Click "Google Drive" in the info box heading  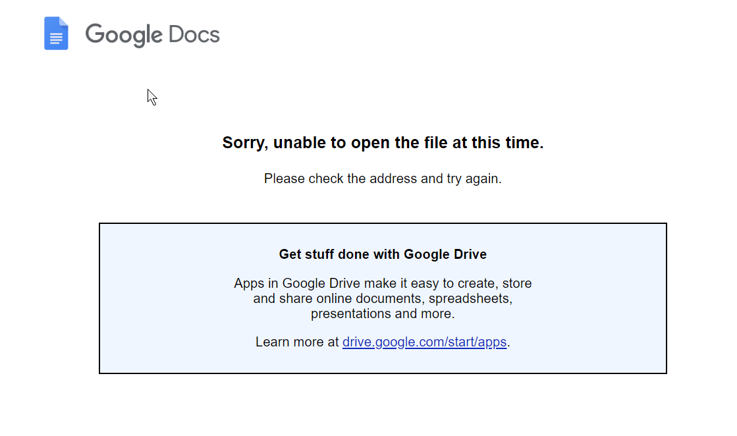[x=443, y=254]
